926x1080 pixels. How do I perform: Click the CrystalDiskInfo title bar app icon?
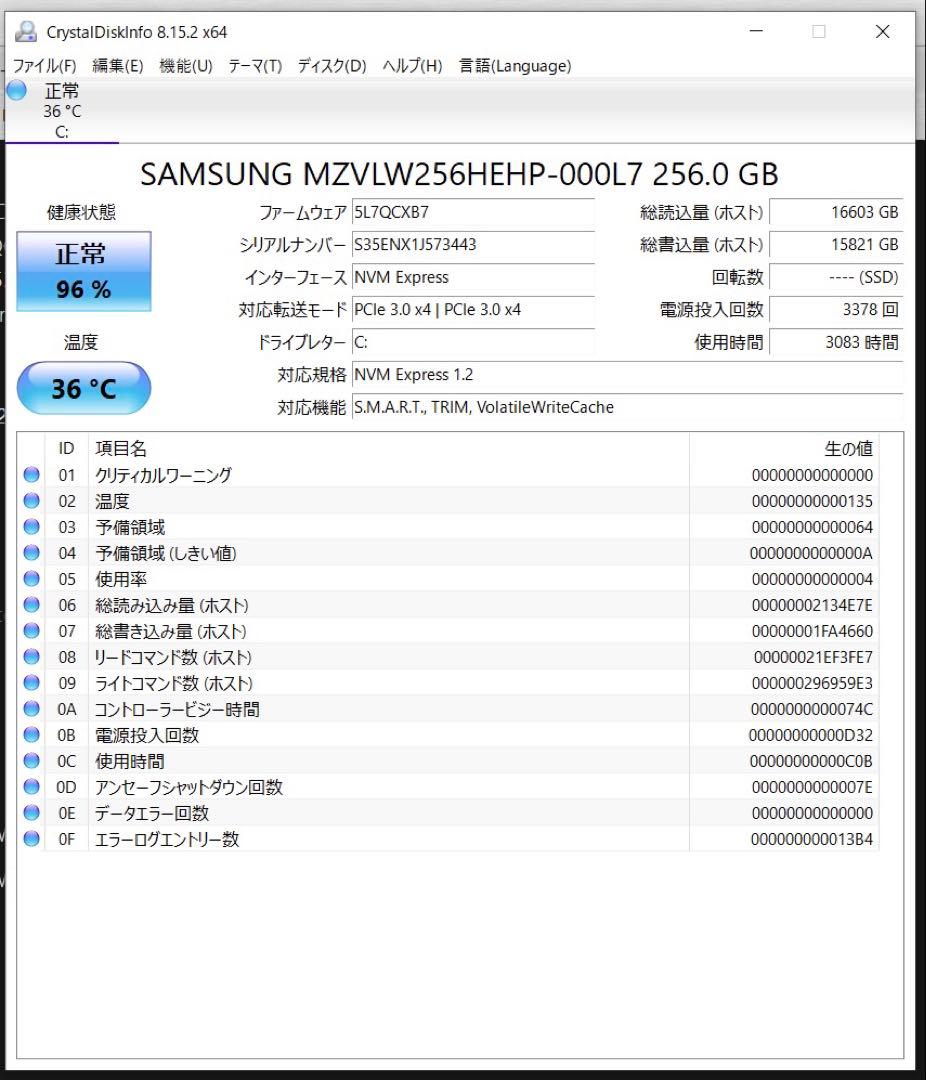[x=26, y=32]
